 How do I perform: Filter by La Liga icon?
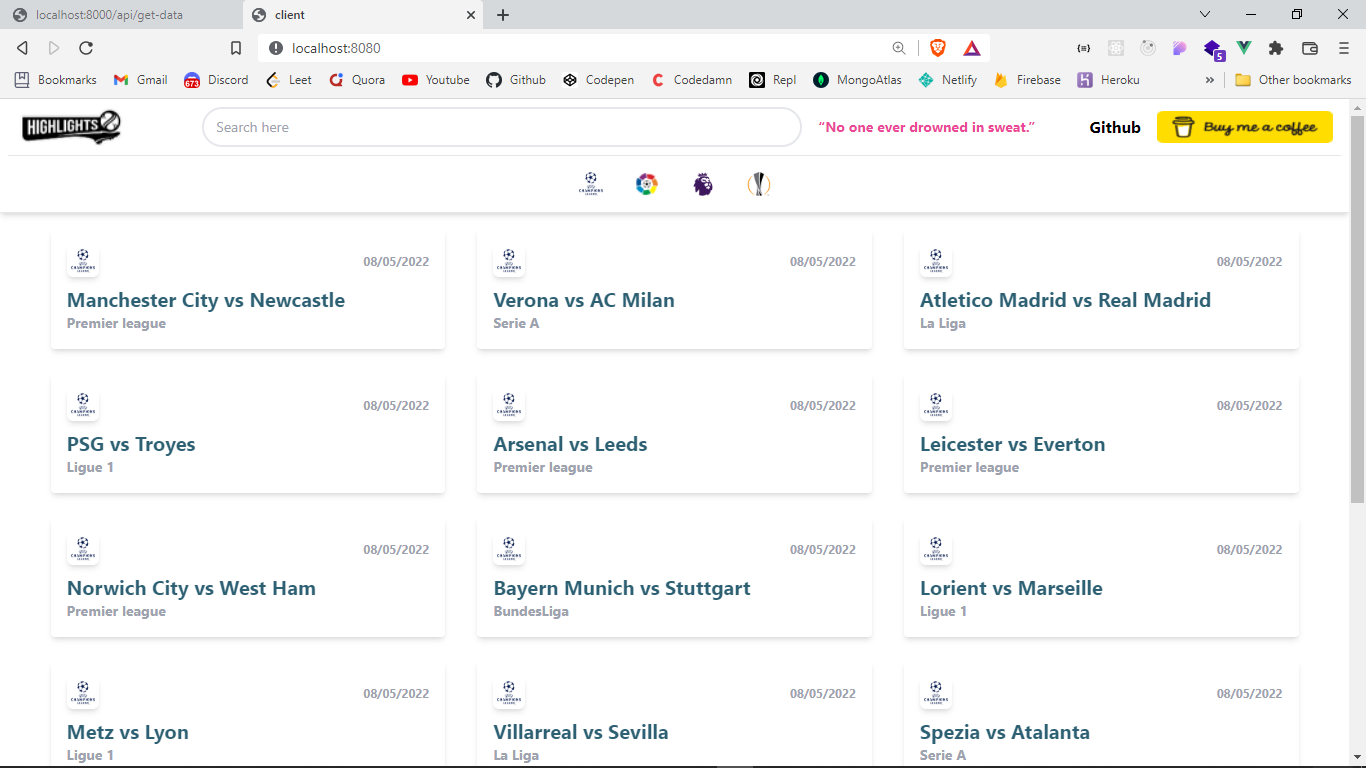[647, 184]
